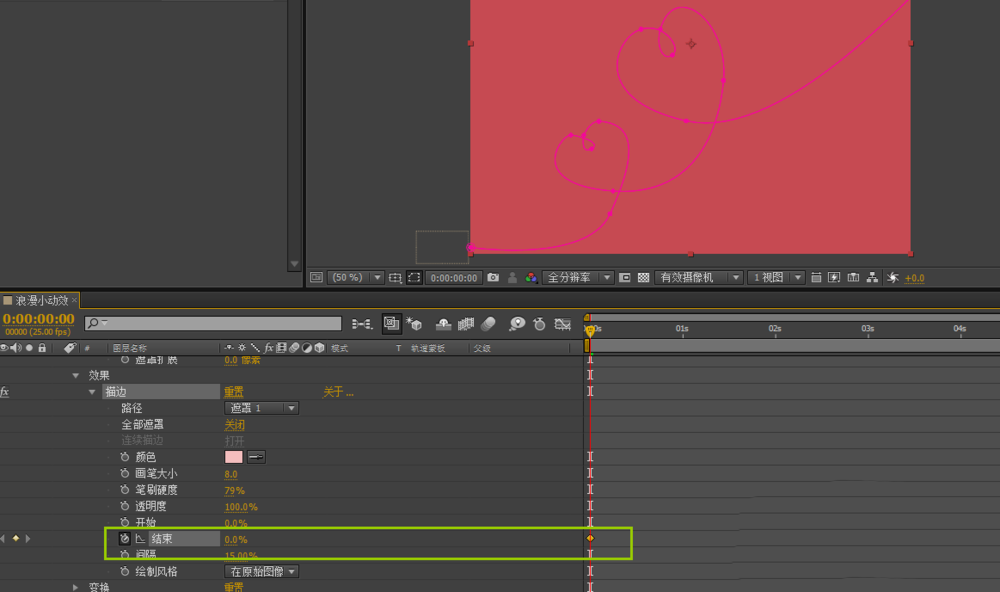Toggle mask and shape path visibility
This screenshot has height=592, width=1000.
tap(415, 278)
